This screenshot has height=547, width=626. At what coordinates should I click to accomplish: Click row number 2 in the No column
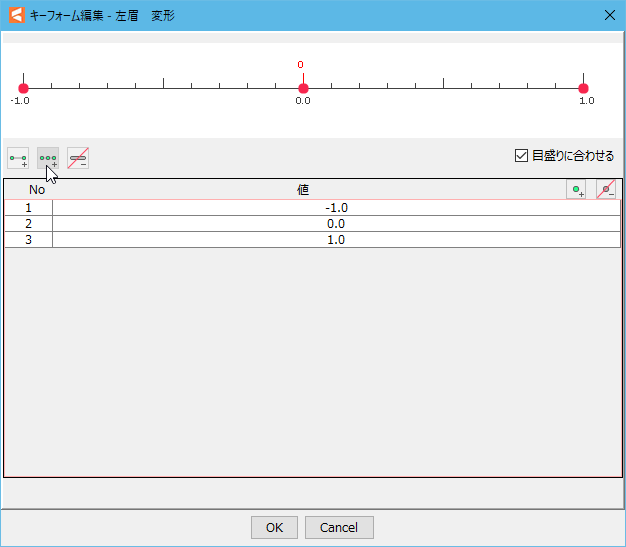pos(28,224)
